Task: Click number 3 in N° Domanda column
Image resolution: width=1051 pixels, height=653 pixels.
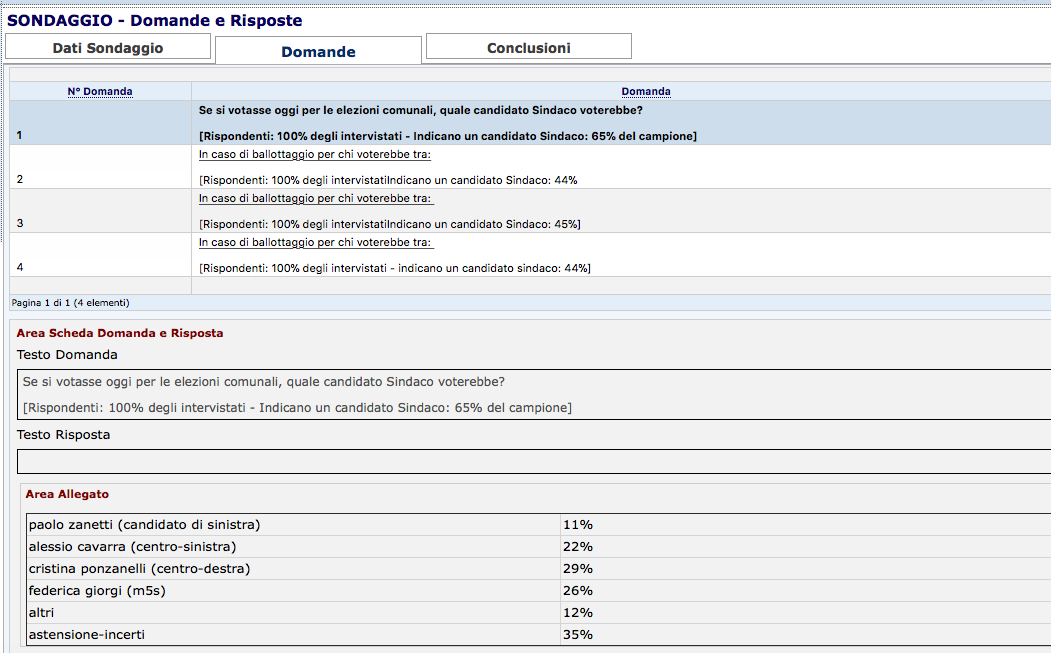Action: 20,224
